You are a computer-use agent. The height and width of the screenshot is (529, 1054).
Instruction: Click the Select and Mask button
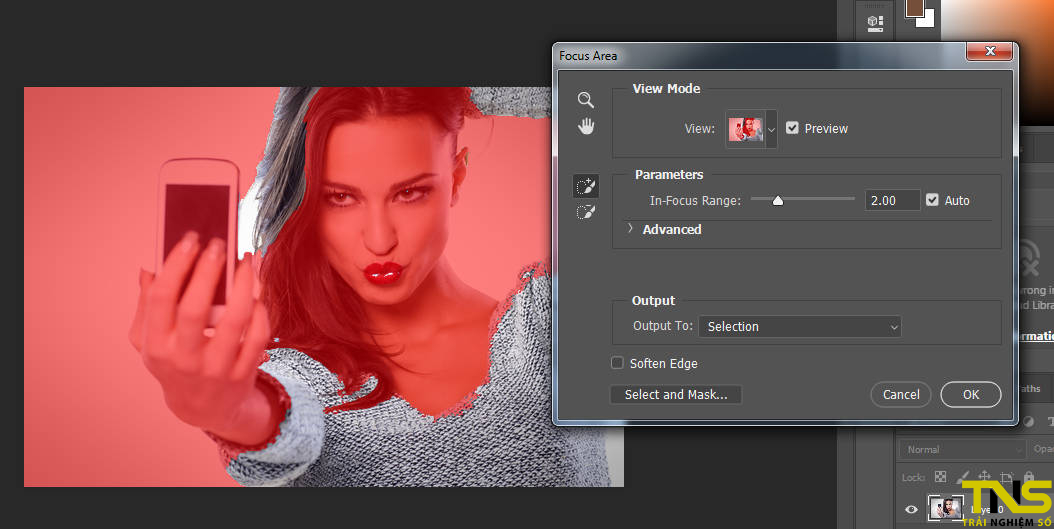pos(676,395)
